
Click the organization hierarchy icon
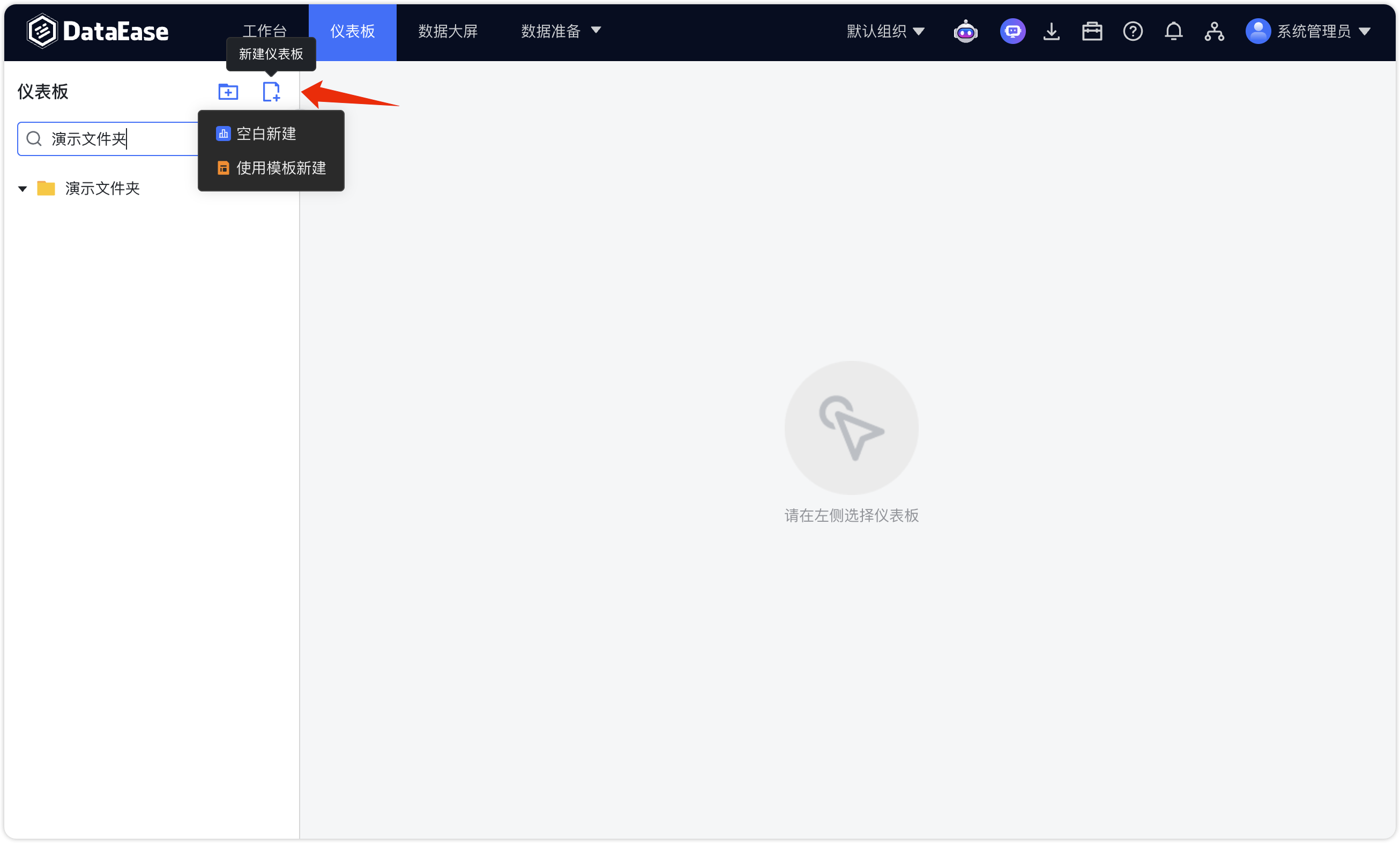coord(1214,31)
